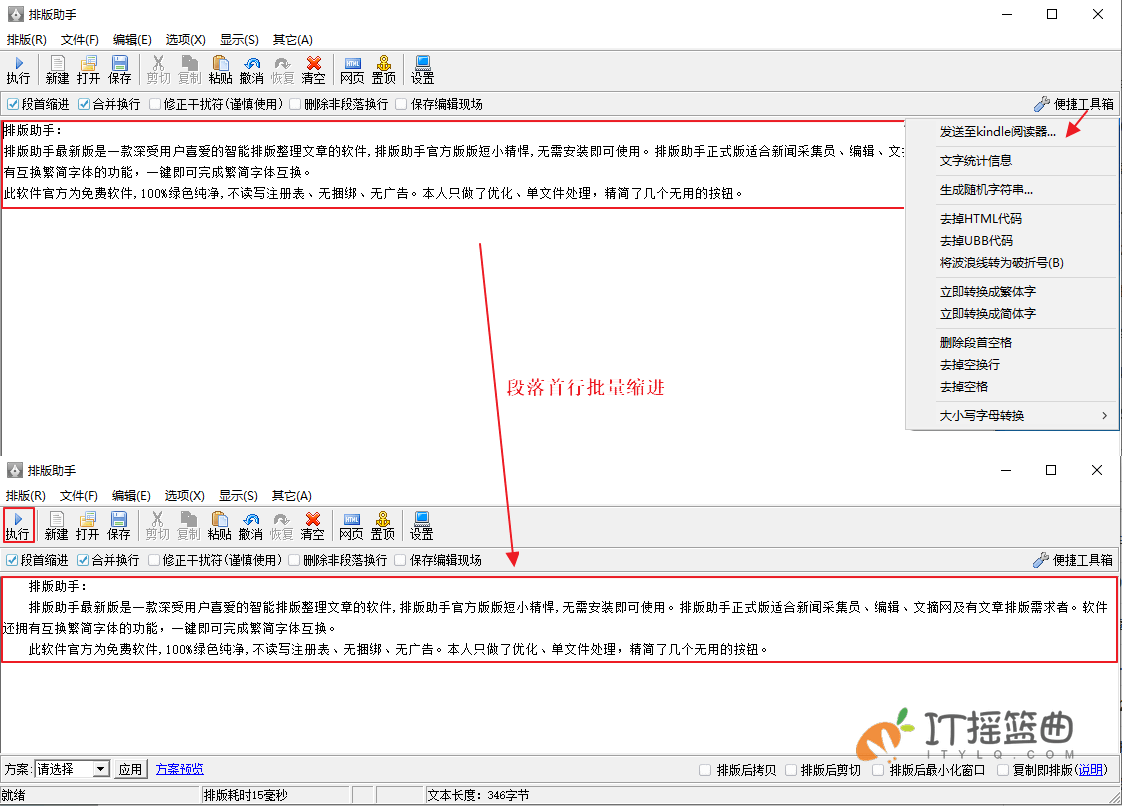Clear the text area with the 清空 icon

coord(312,69)
